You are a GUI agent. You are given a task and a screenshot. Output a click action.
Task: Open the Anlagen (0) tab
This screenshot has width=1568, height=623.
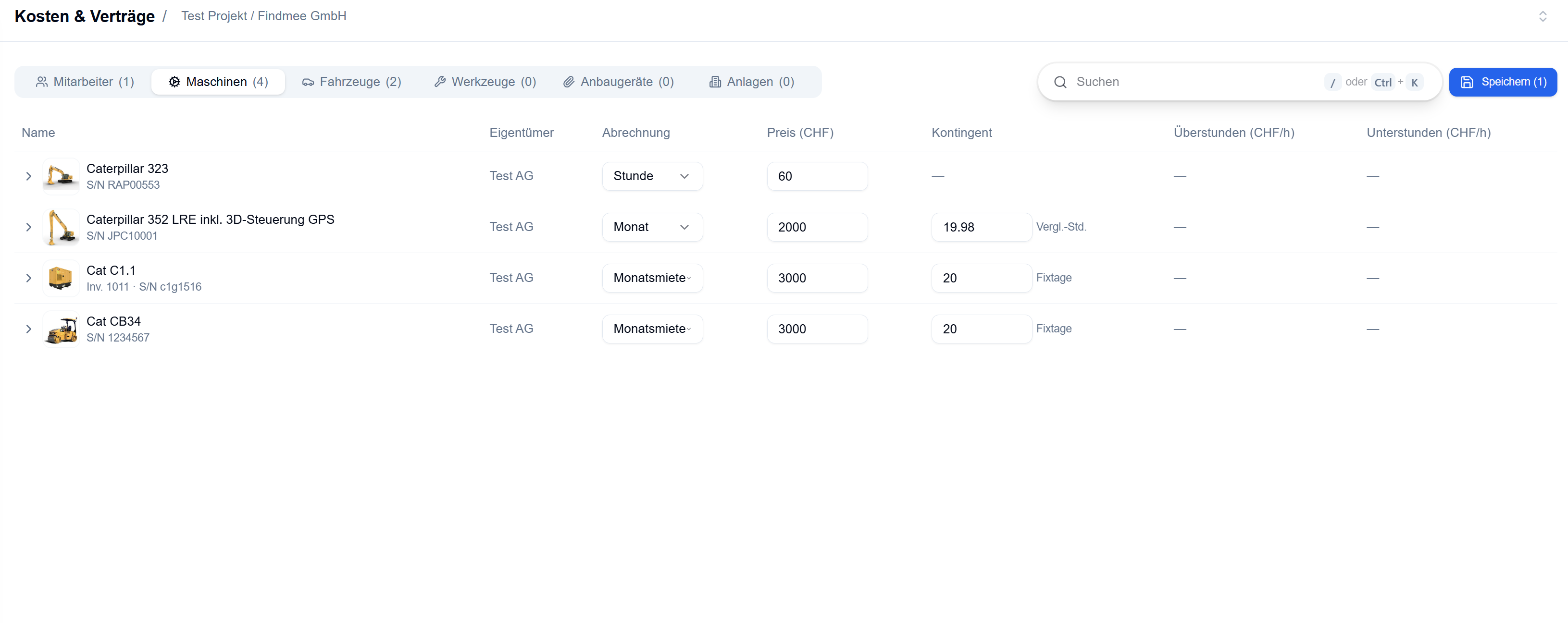(751, 82)
